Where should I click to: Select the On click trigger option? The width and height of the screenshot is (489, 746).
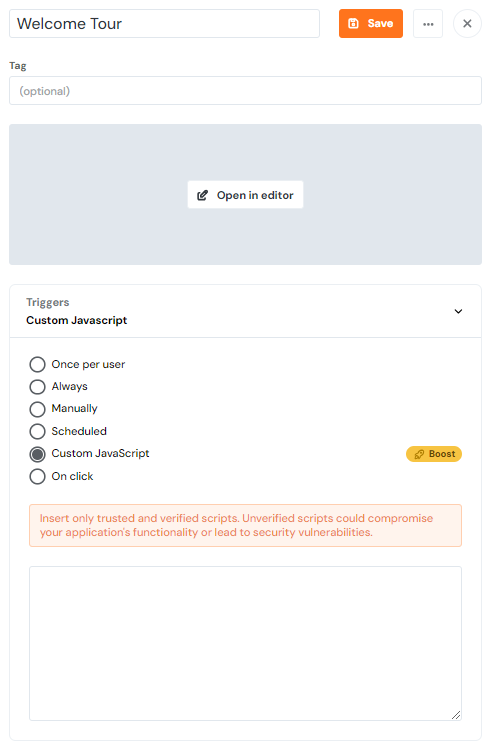38,476
